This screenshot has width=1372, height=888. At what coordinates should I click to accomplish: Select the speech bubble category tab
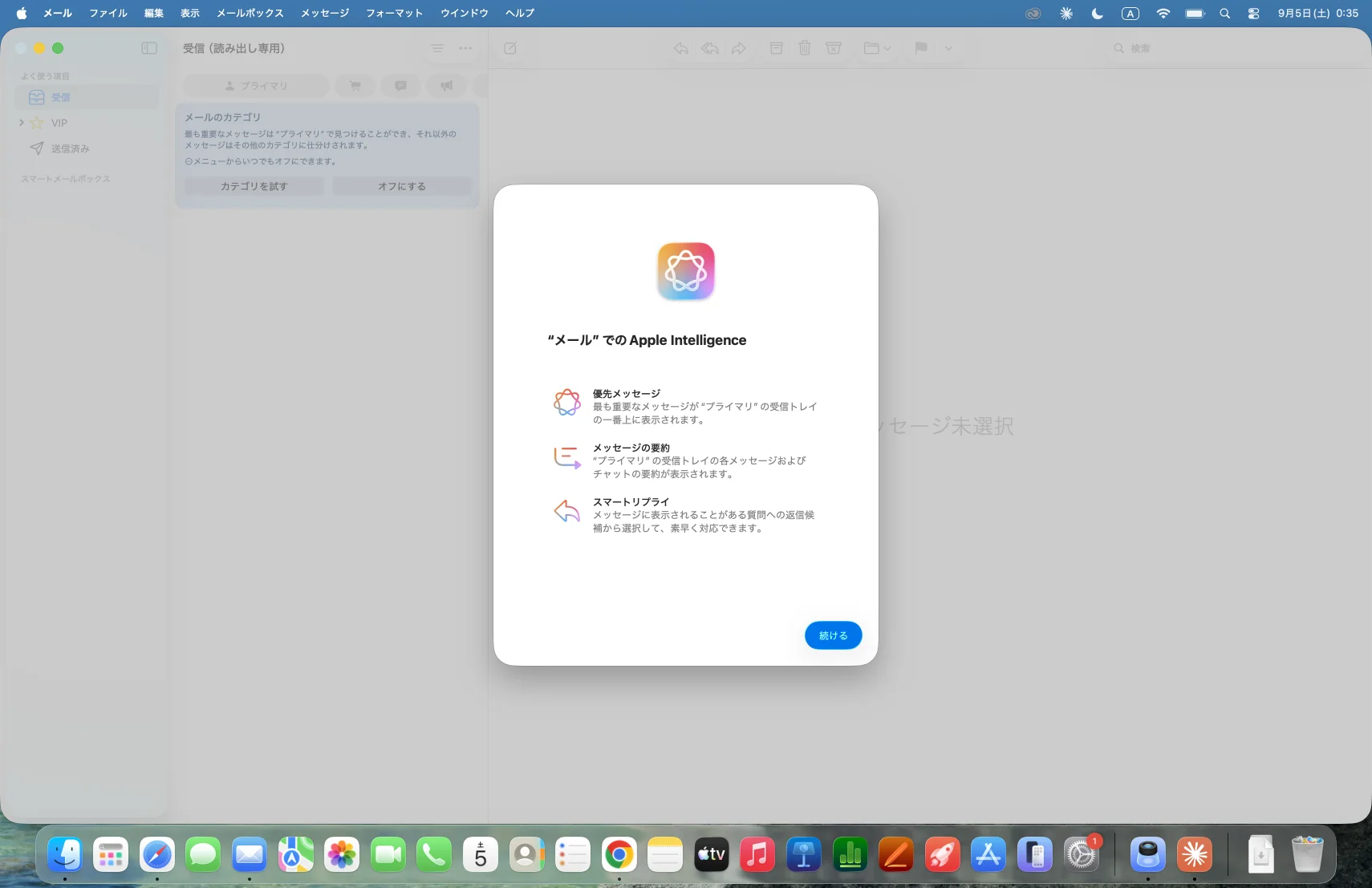(401, 86)
